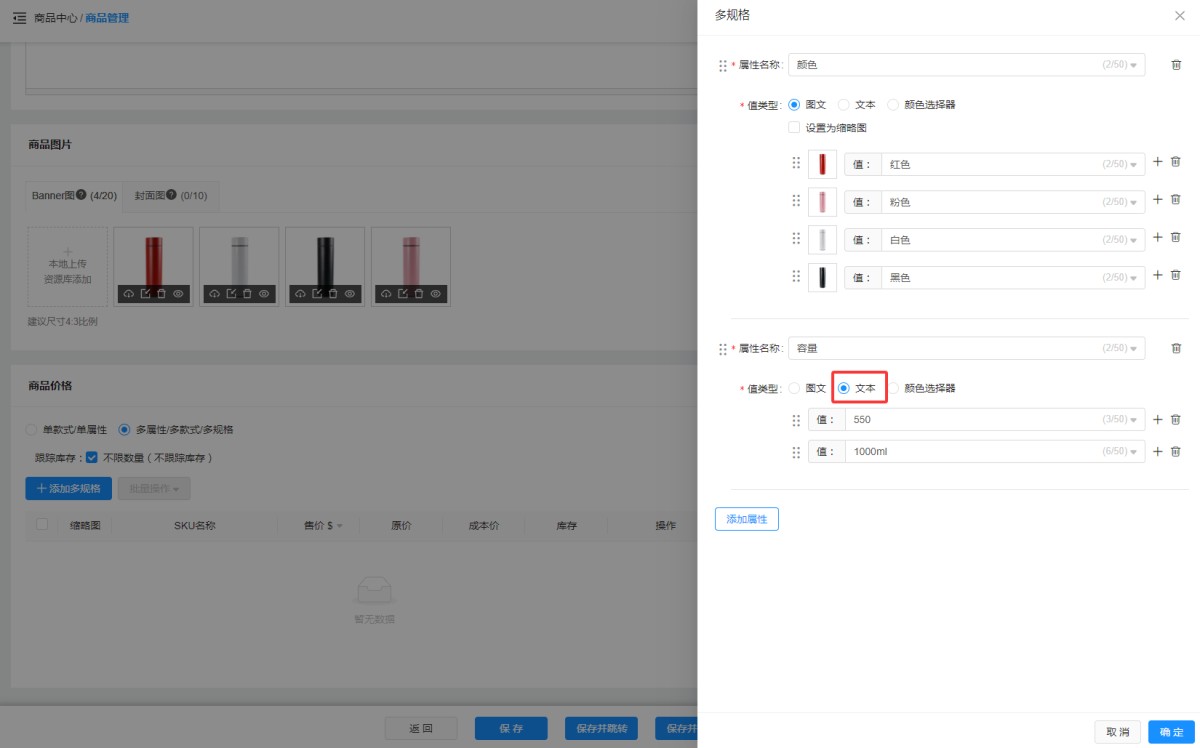Add a value after the 550 row
Image resolution: width=1200 pixels, height=748 pixels.
point(1158,420)
